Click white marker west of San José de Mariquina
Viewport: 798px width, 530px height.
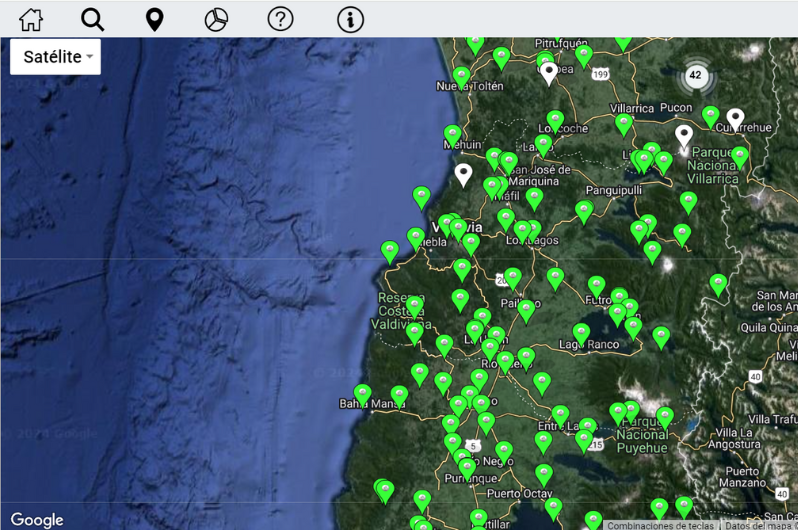tap(463, 174)
